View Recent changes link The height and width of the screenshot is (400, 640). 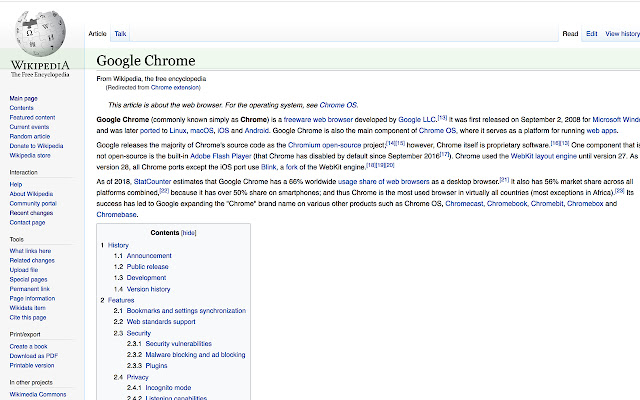click(31, 213)
